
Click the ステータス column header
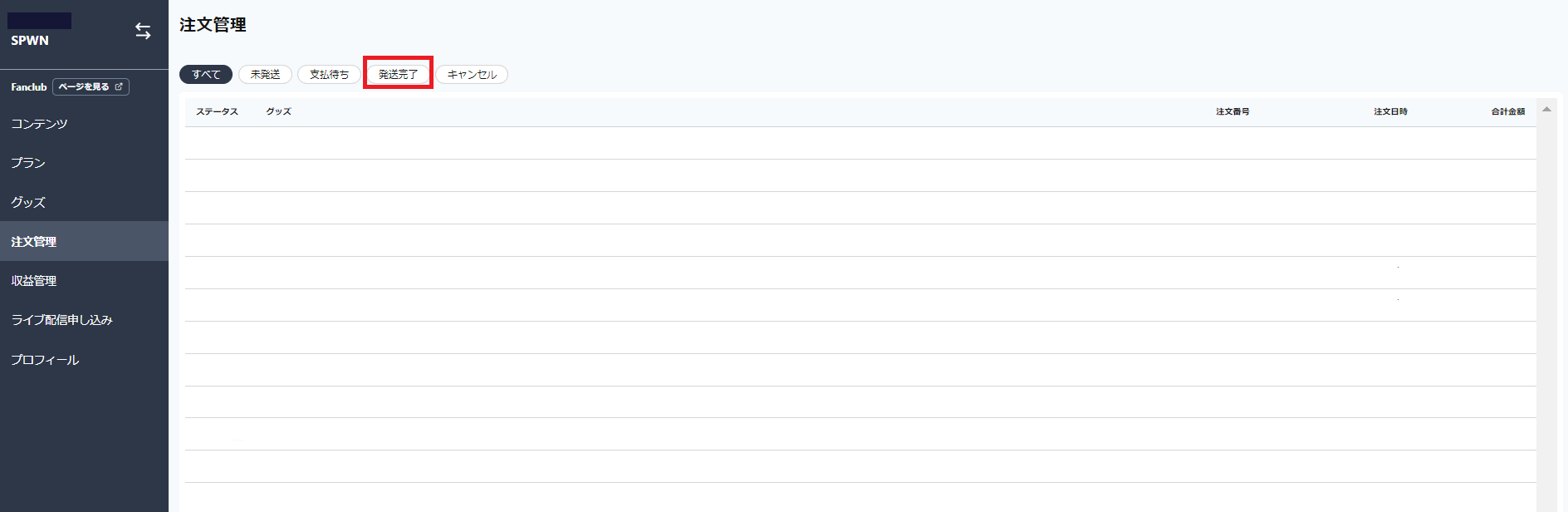click(x=217, y=111)
